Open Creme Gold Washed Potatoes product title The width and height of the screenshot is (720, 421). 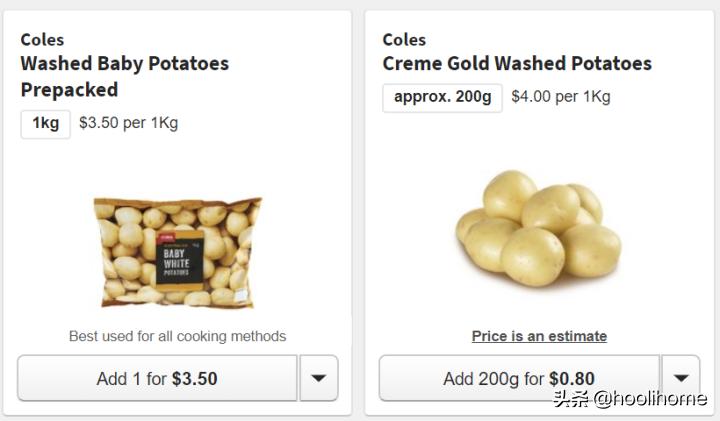[517, 64]
